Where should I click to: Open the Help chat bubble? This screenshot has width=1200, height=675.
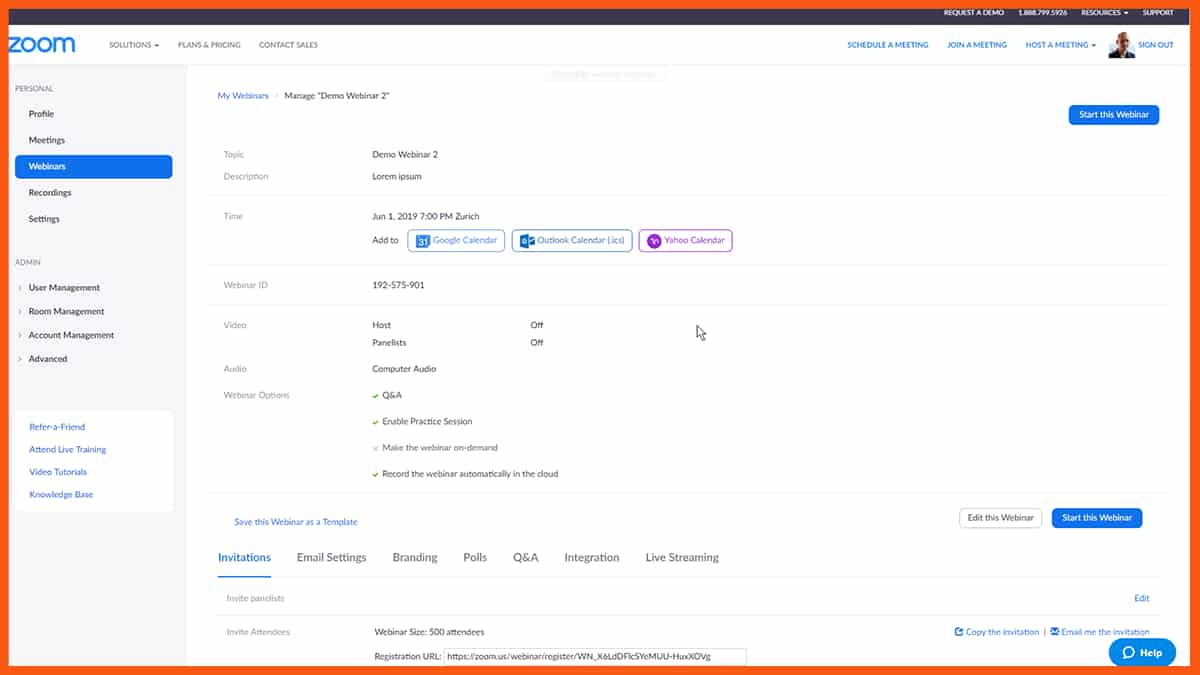[1142, 652]
